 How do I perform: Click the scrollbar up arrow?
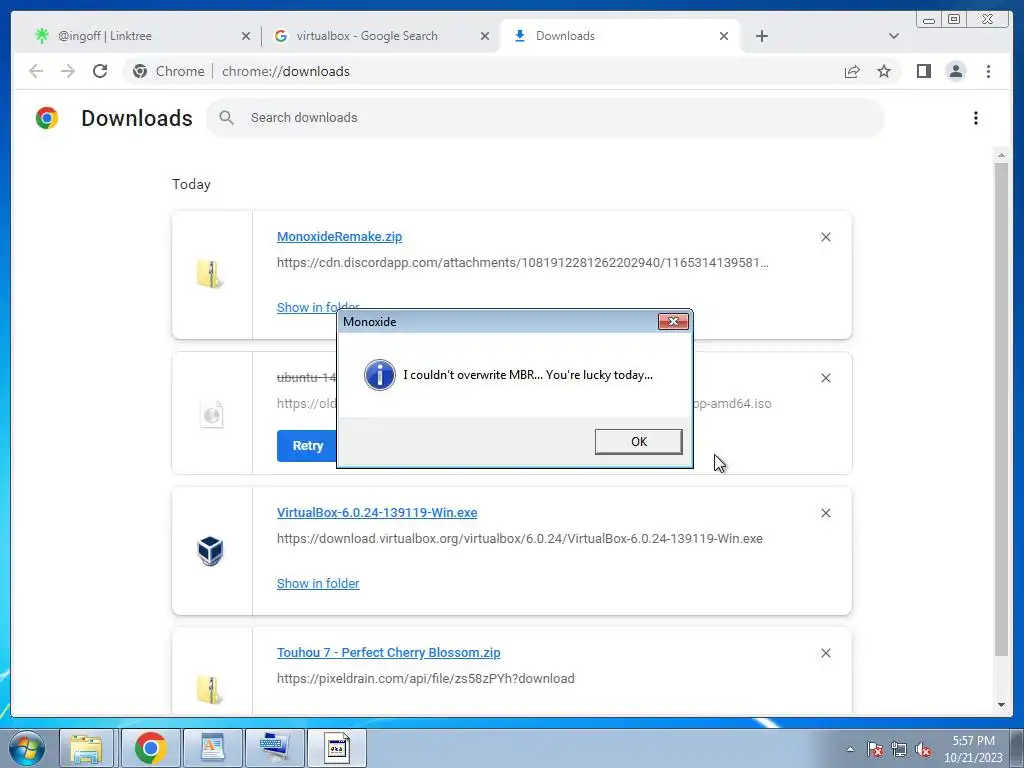(1001, 155)
